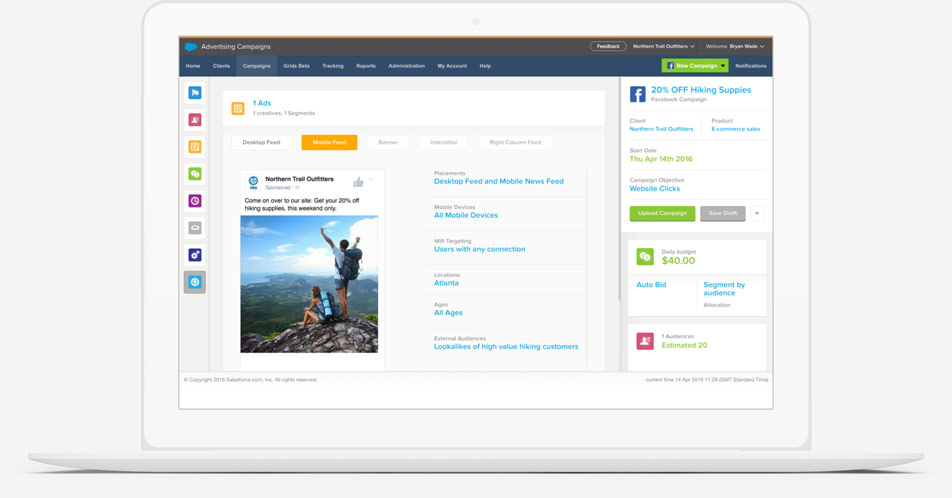
Task: Click the blue flag icon in sidebar
Action: tap(195, 93)
